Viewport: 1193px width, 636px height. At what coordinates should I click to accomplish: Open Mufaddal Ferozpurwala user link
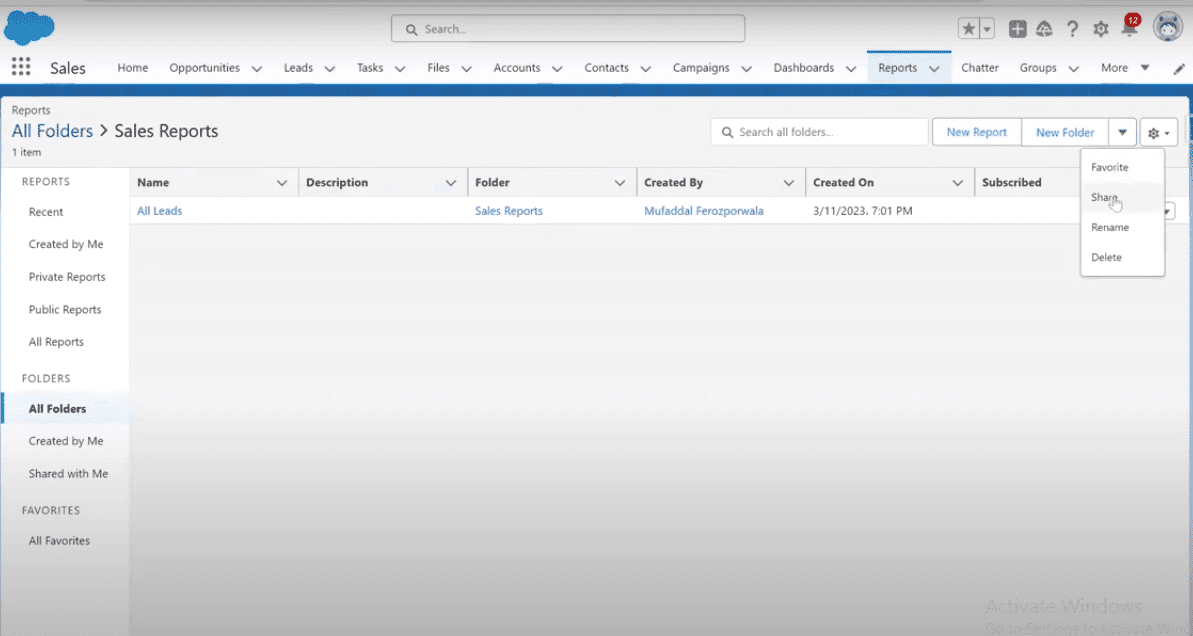point(703,211)
